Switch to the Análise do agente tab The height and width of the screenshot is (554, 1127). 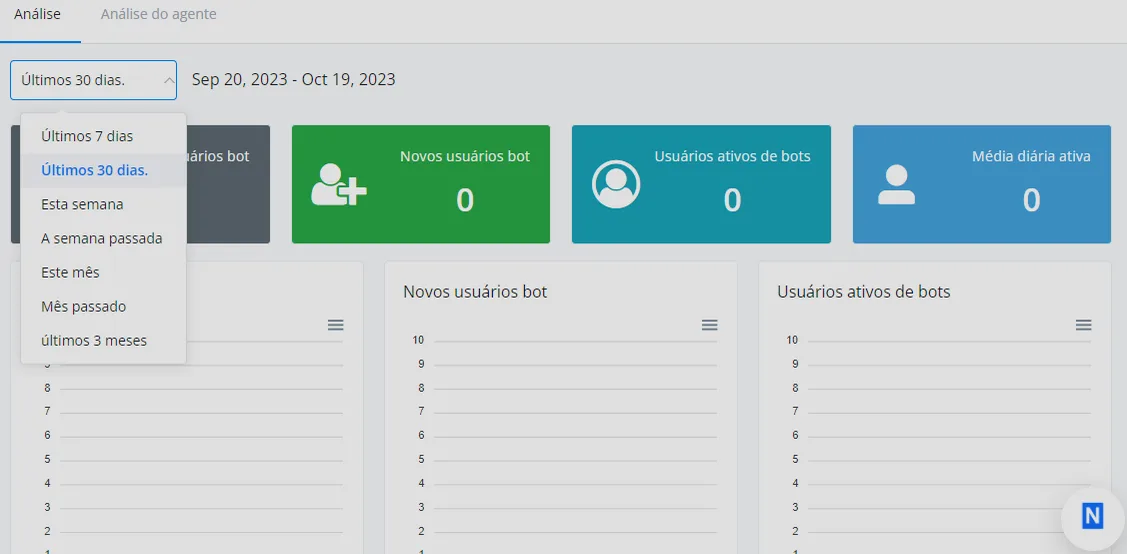tap(159, 14)
